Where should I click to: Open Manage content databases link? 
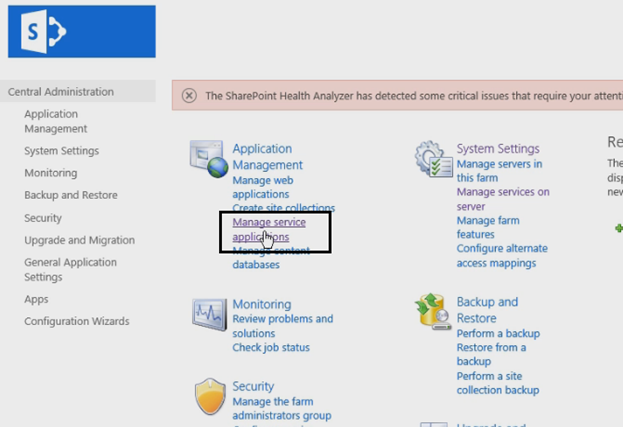tap(271, 257)
